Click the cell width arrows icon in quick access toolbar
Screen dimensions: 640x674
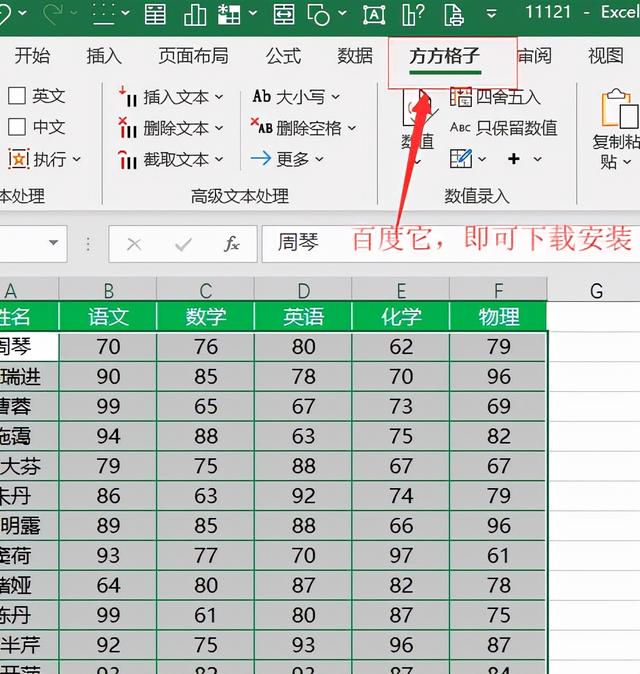click(284, 14)
